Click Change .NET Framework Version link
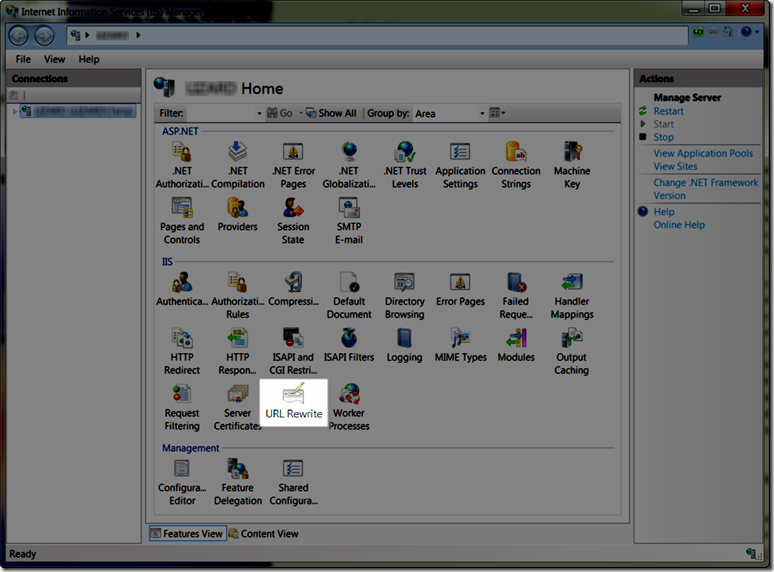 pos(705,189)
